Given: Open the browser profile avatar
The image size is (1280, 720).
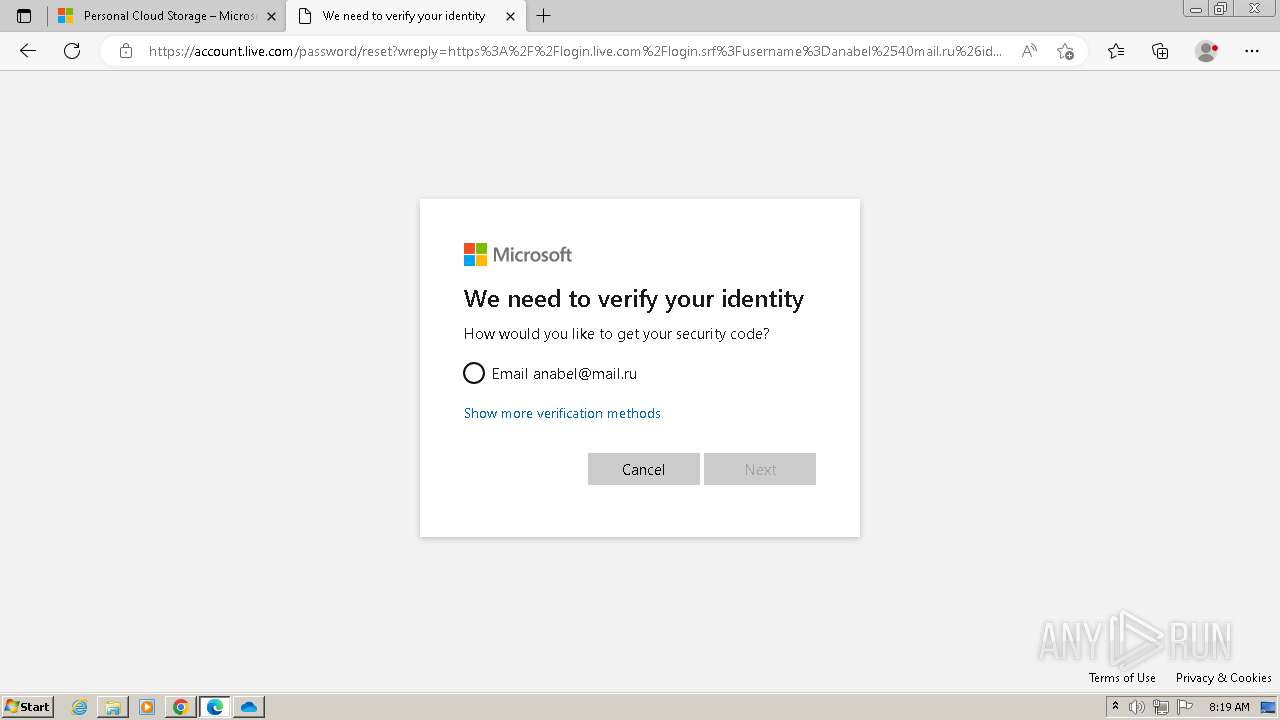Looking at the screenshot, I should pos(1206,51).
